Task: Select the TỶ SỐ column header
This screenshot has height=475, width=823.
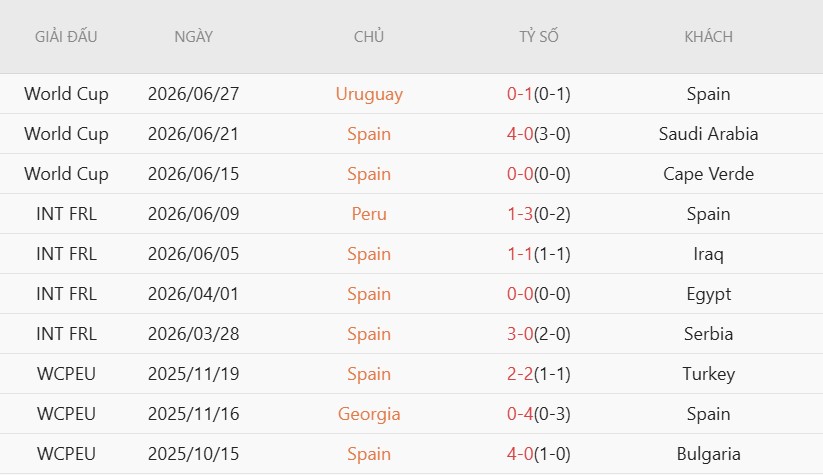Action: (x=539, y=37)
